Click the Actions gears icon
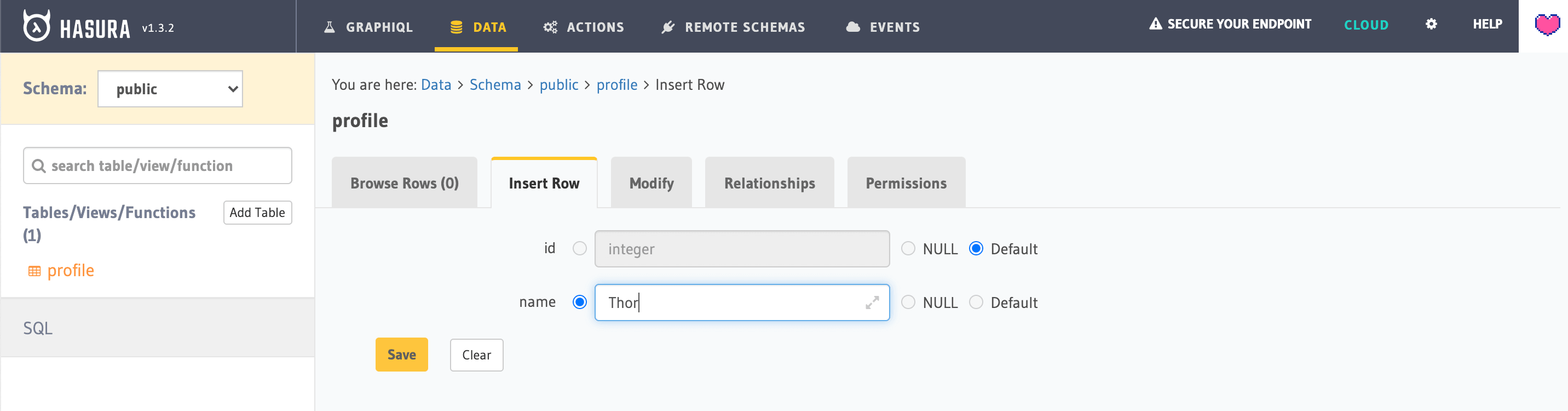Screen dimensions: 1568x411 (550, 27)
